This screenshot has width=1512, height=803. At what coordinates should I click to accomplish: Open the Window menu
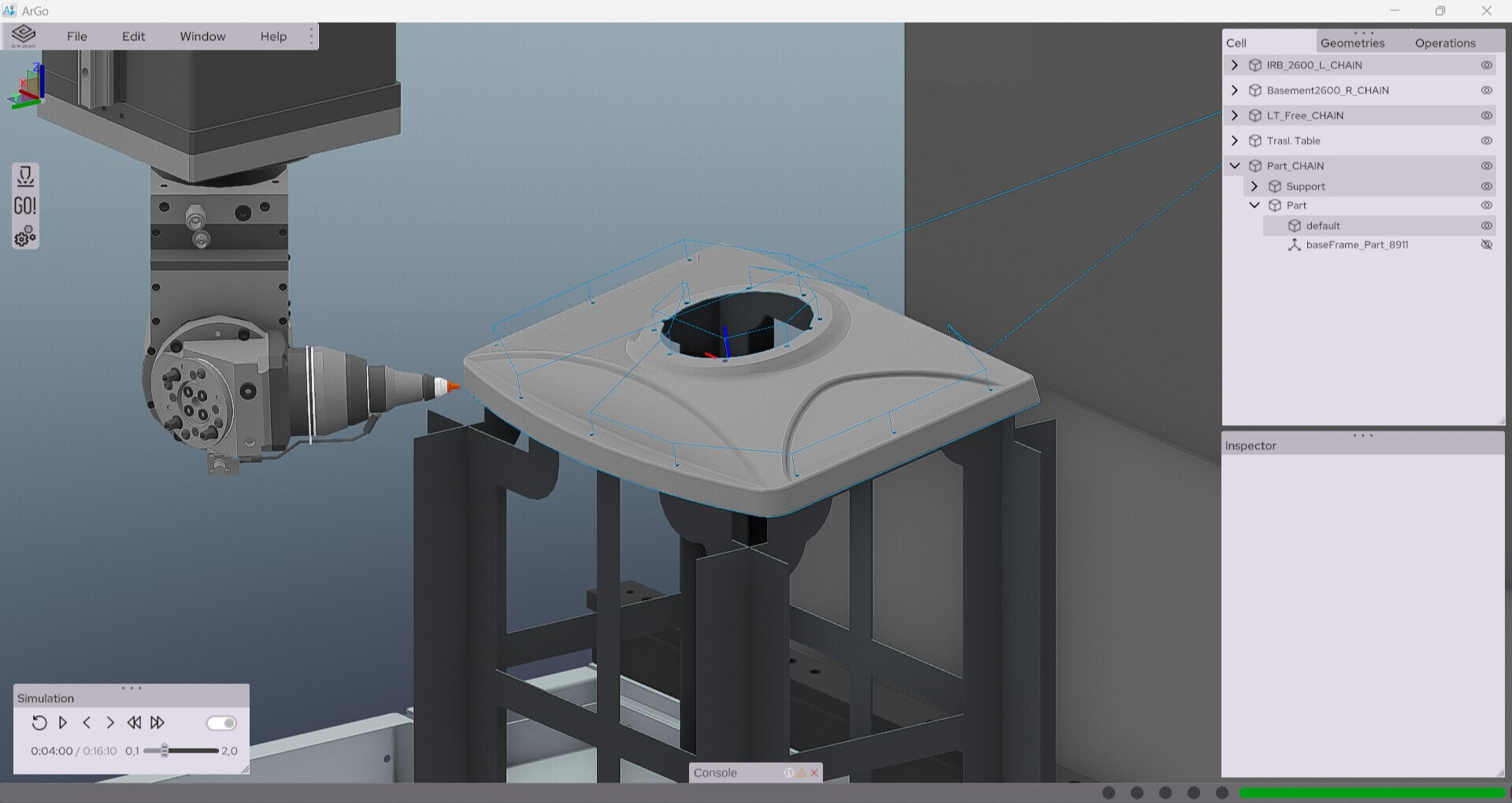click(202, 36)
